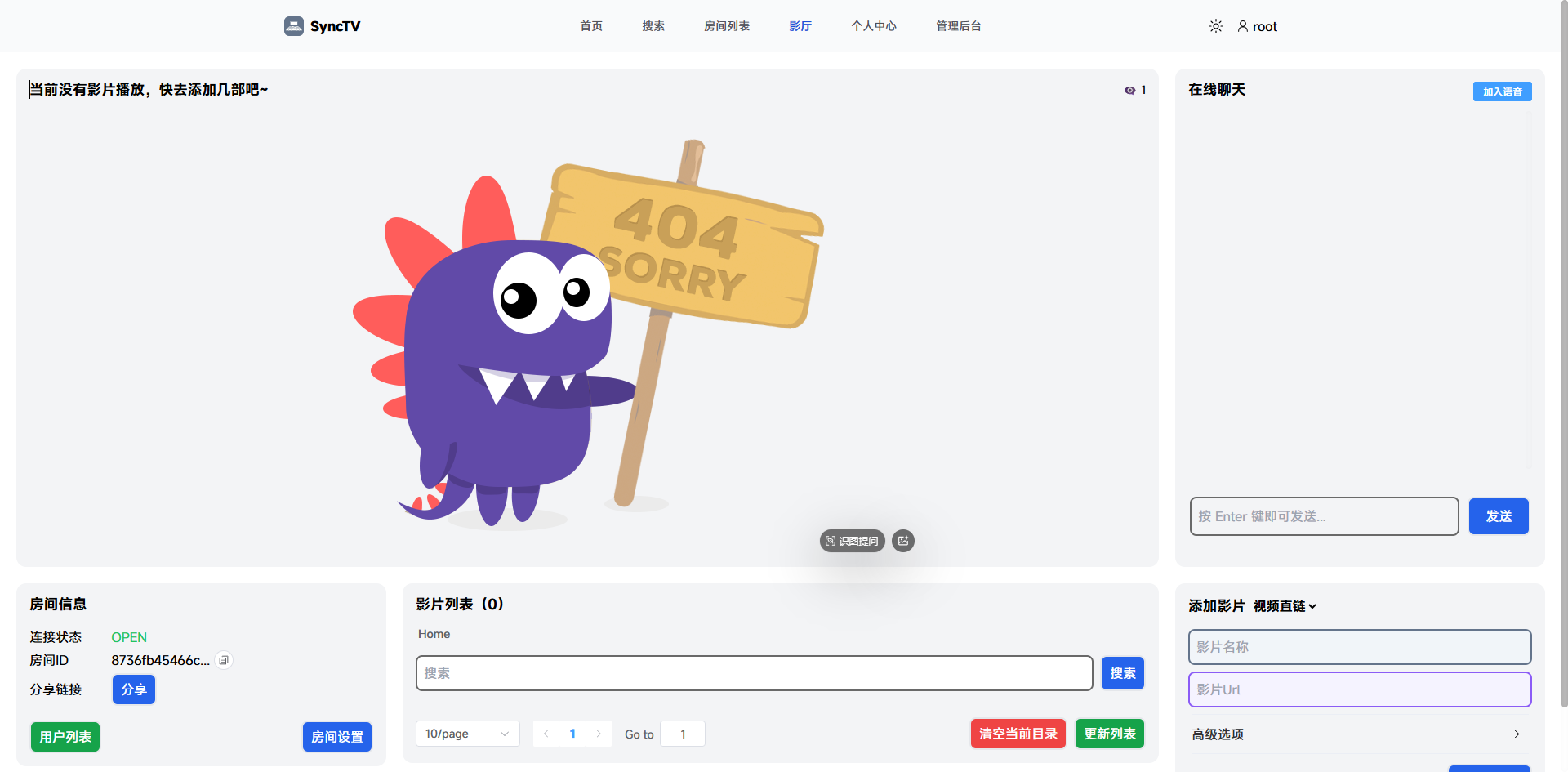This screenshot has width=1568, height=772.
Task: Go to next page arrow
Action: (x=599, y=734)
